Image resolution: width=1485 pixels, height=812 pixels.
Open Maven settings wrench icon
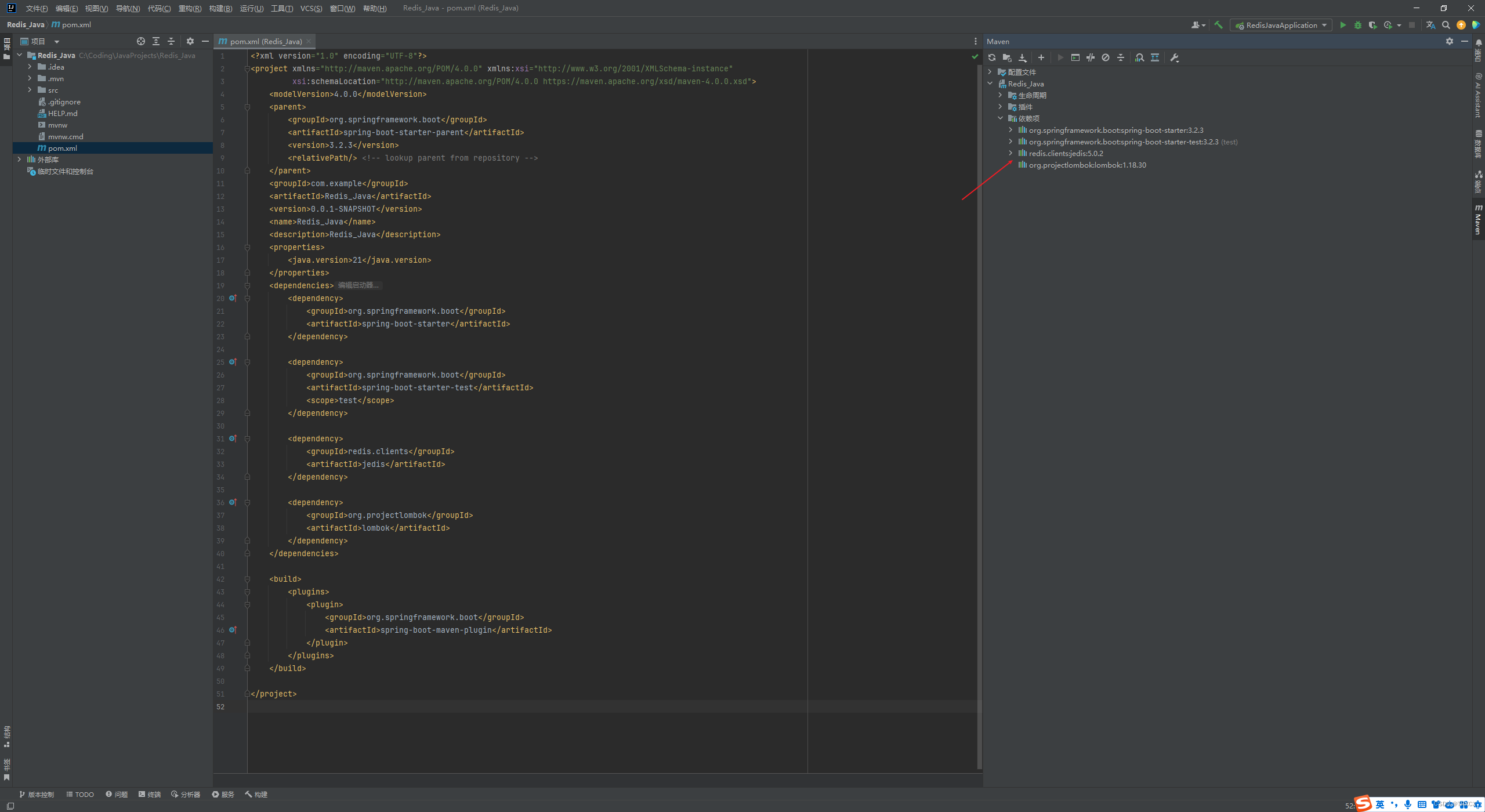coord(1175,57)
